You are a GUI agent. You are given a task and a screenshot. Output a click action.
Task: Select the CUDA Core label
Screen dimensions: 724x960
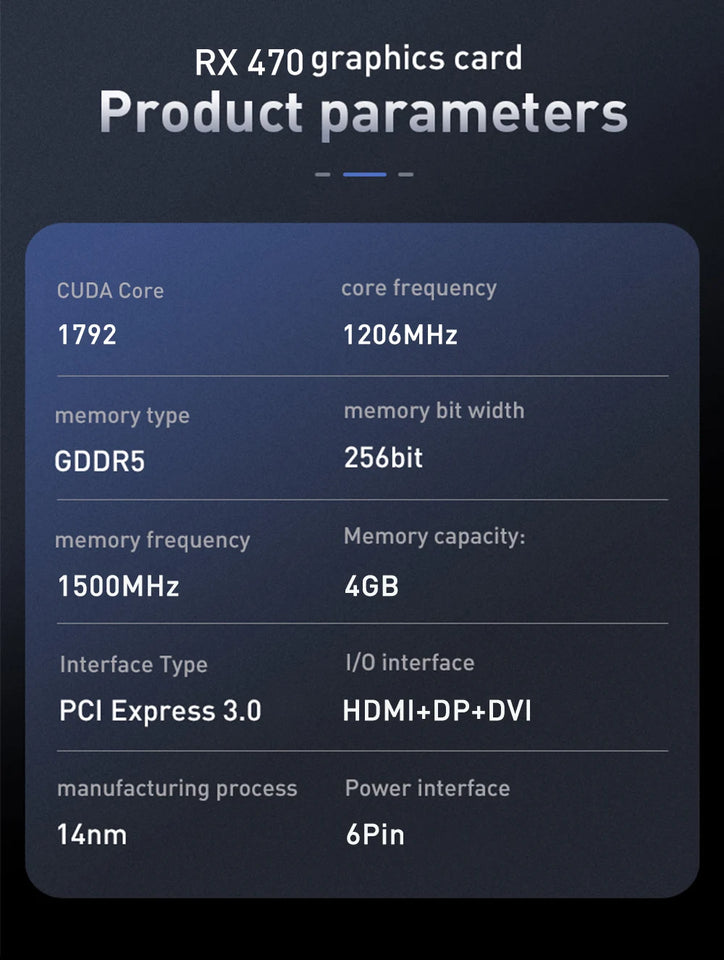coord(110,290)
